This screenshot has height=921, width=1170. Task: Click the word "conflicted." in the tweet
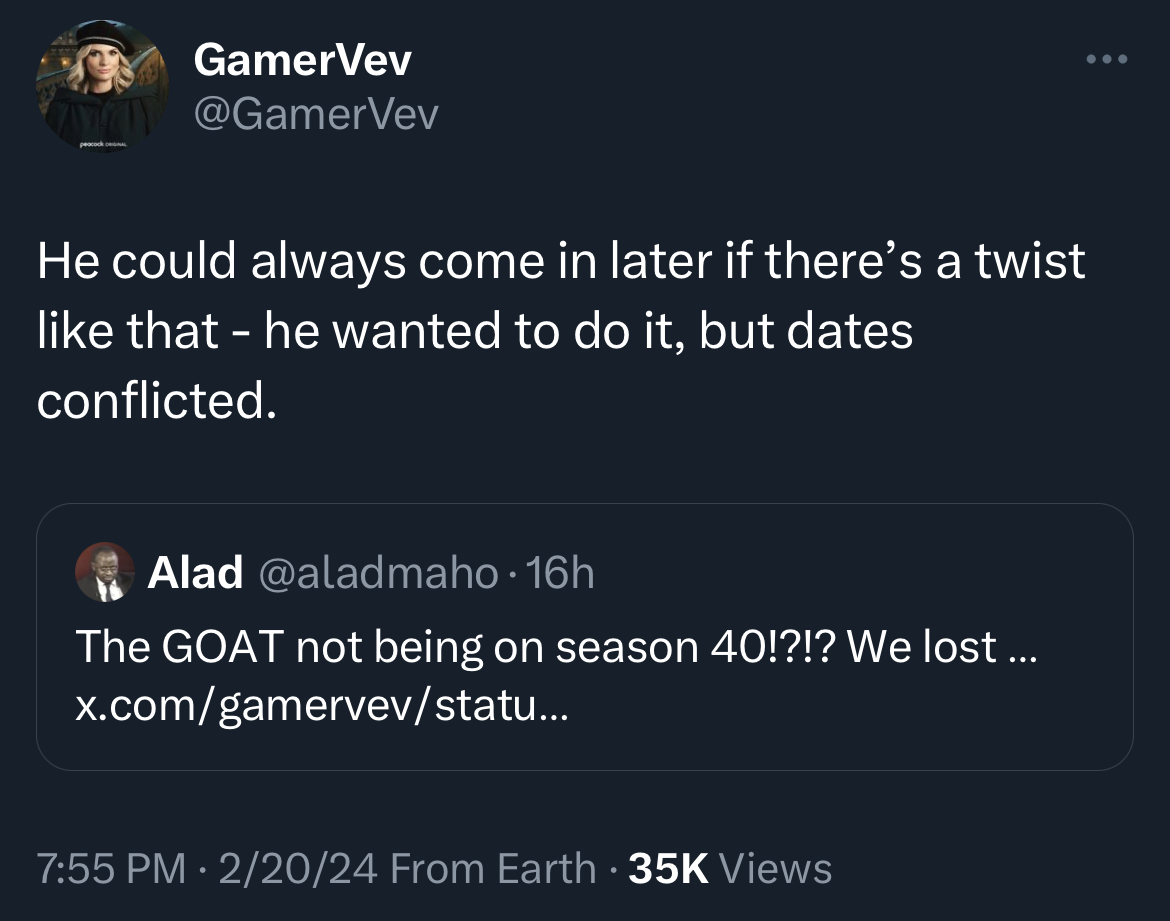click(157, 400)
